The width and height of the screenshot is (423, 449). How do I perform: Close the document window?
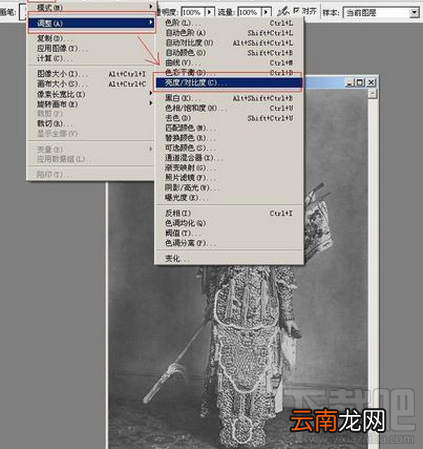(371, 82)
